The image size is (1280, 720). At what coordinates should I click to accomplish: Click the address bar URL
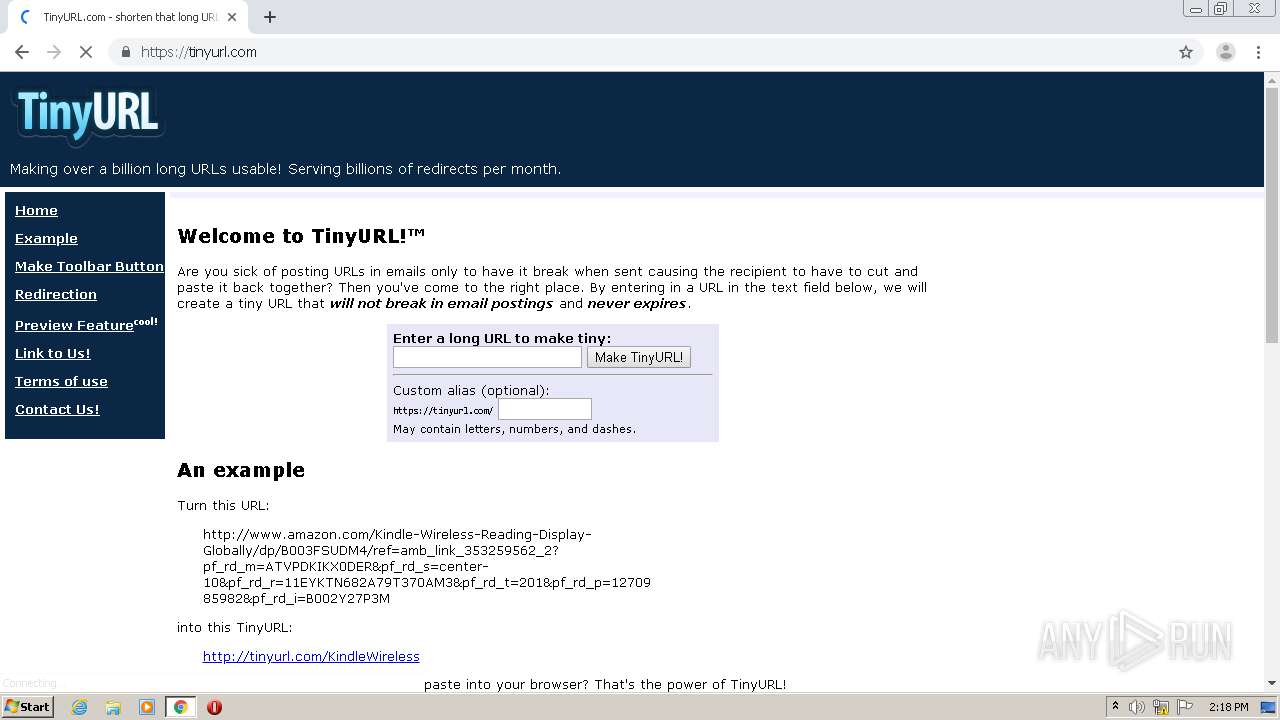[199, 52]
